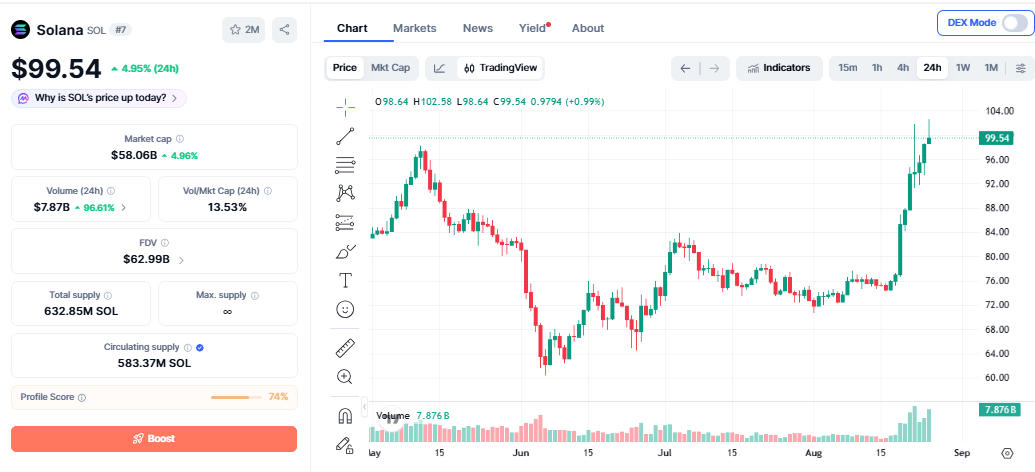Open the emoji icons tool
This screenshot has width=1035, height=472.
pyautogui.click(x=345, y=309)
